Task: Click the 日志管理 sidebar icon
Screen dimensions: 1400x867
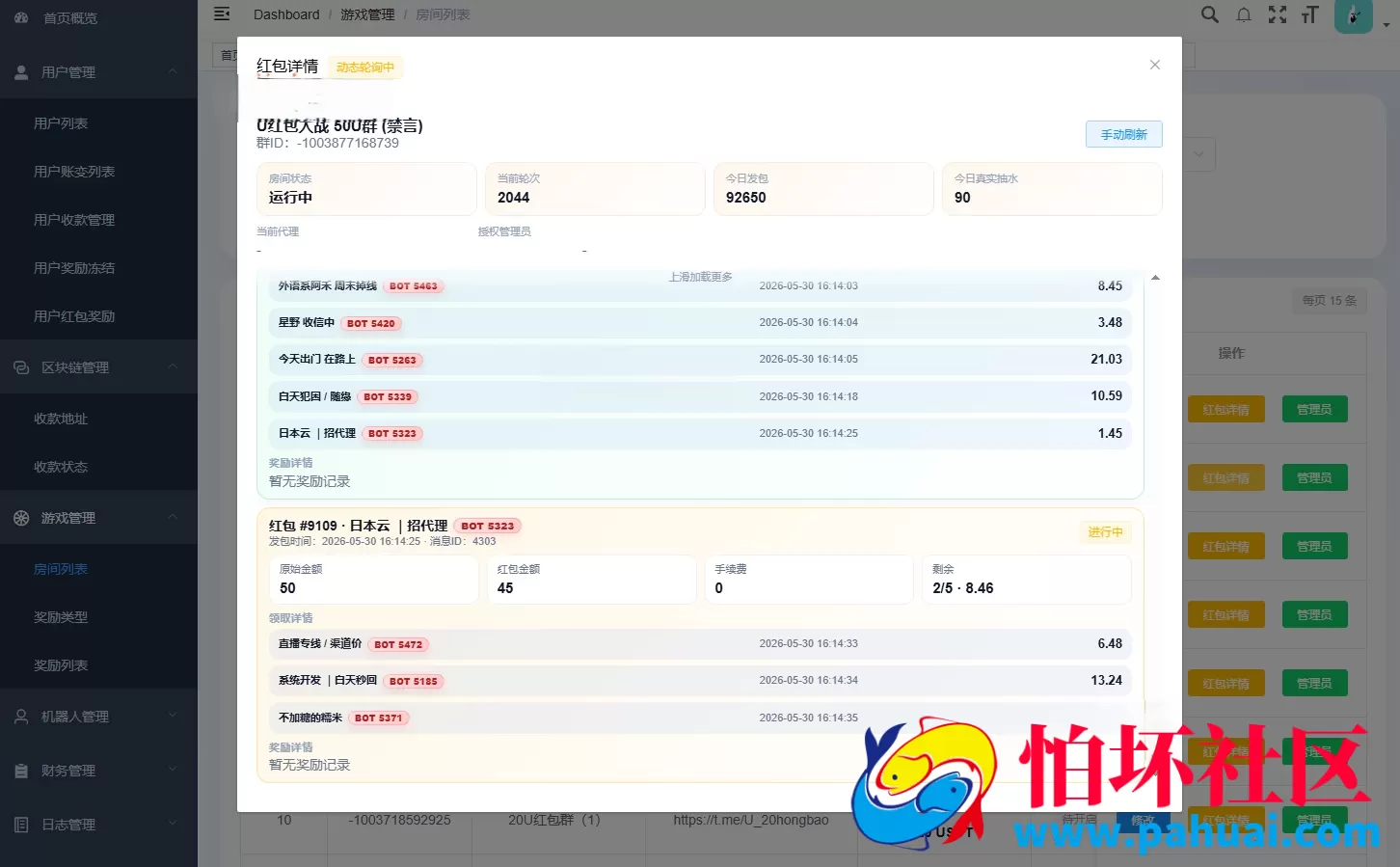Action: 21,825
